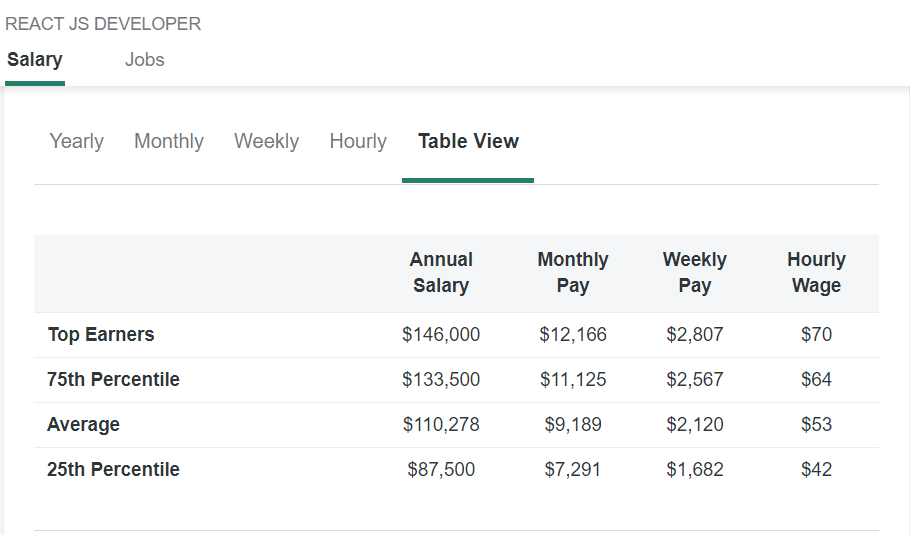The image size is (910, 535).
Task: Click the Average row label
Action: [83, 424]
